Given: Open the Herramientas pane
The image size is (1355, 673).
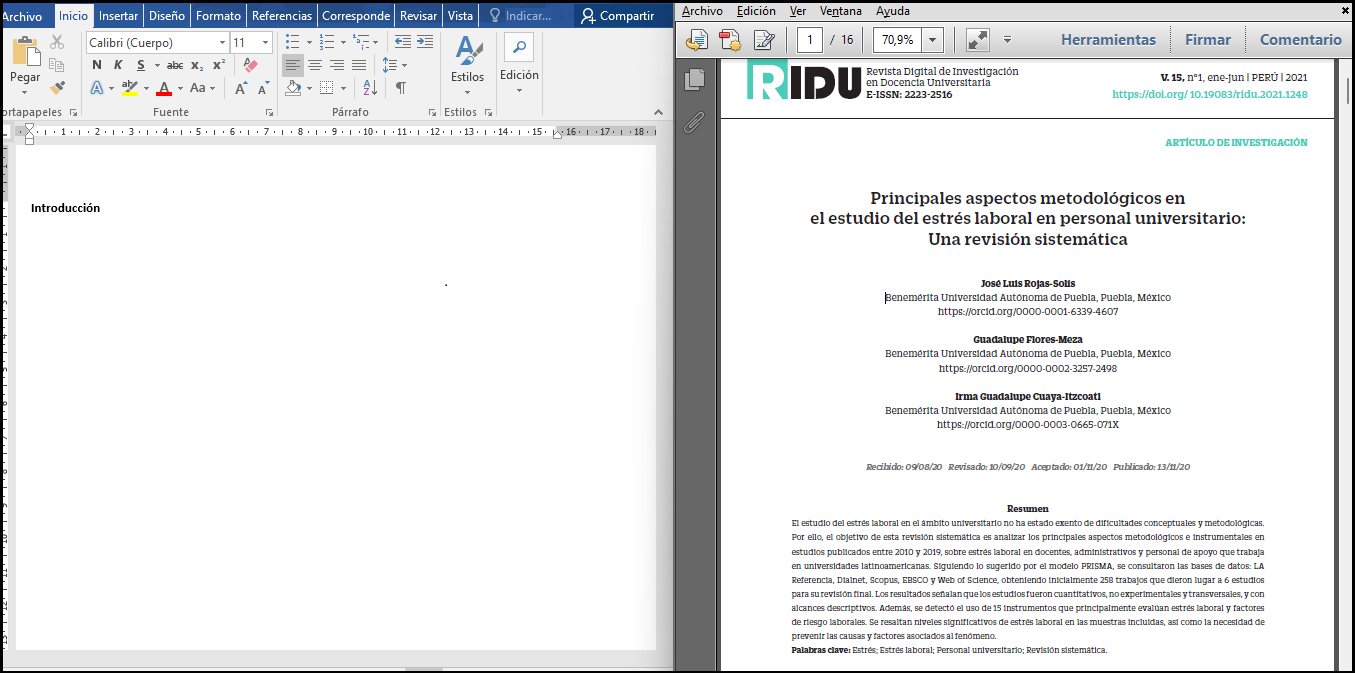Looking at the screenshot, I should pos(1108,40).
